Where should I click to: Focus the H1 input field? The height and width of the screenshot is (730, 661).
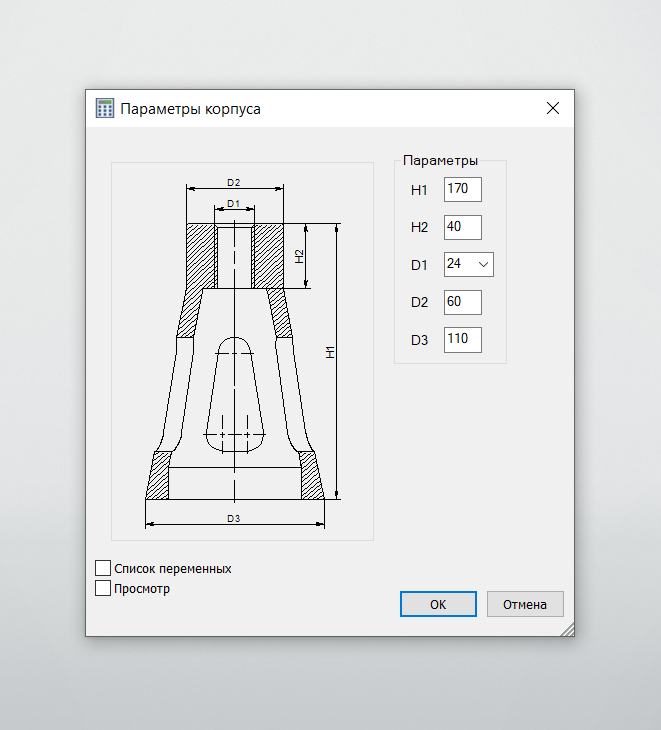pos(463,189)
